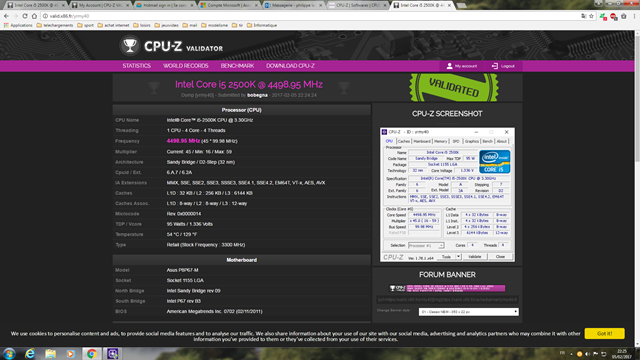The width and height of the screenshot is (640, 360).
Task: Switch to the Compte Microsoft browser tab
Action: 230,5
